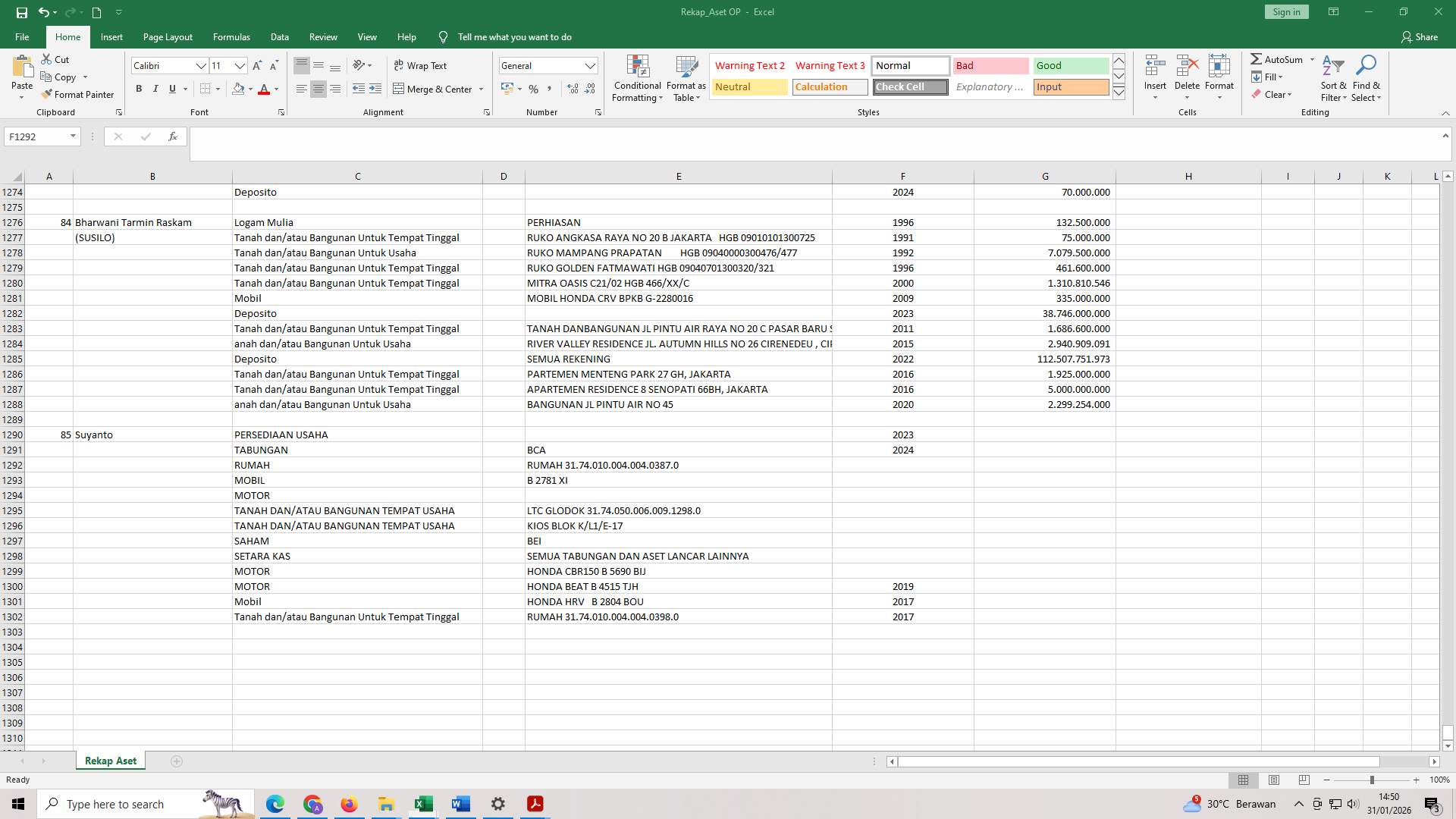Choose the red Font Color swatch

[265, 89]
